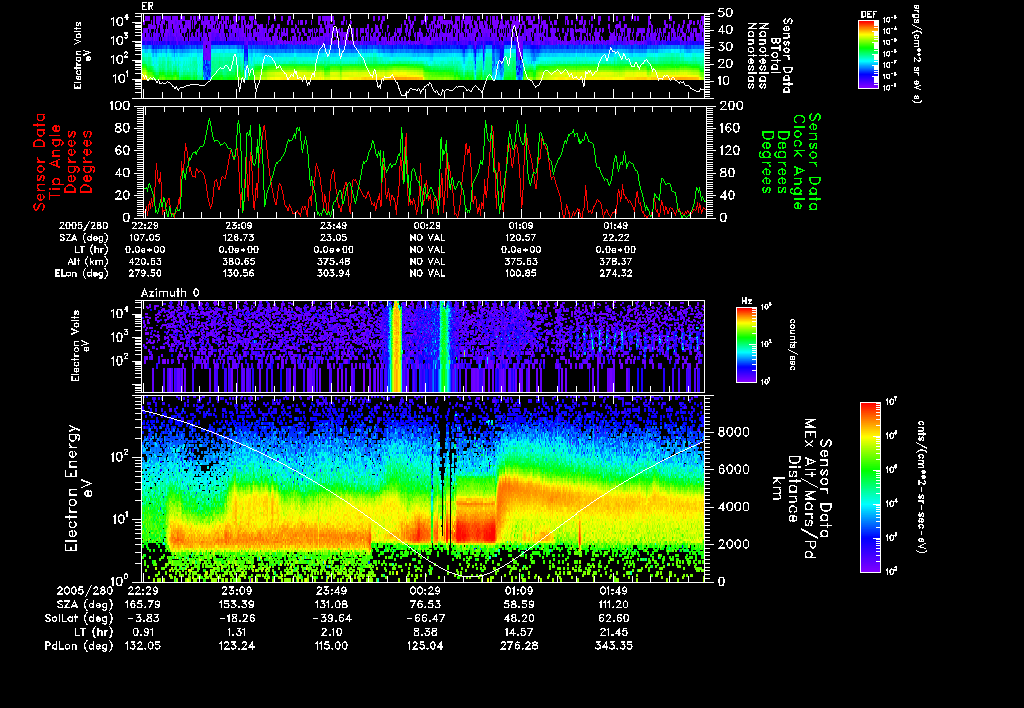Screen dimensions: 1024x708
Task: Click the 50 nanoteslas axis tick
Action: pos(726,12)
